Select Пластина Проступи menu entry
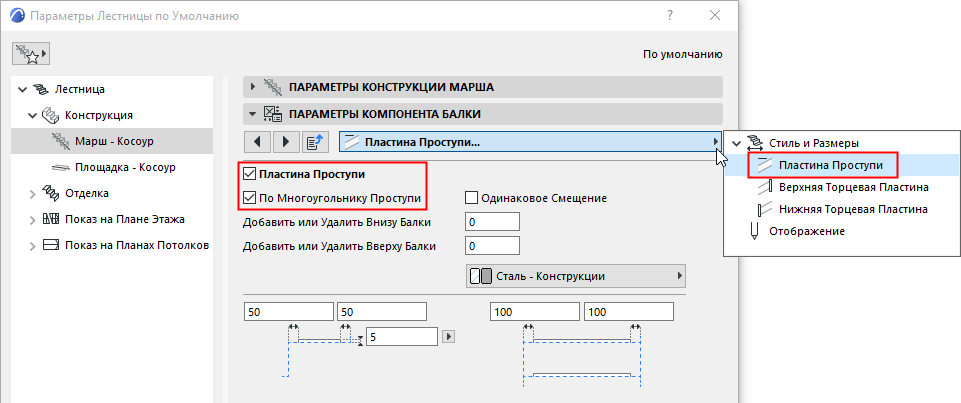Viewport: 961px width, 403px height. [x=830, y=165]
